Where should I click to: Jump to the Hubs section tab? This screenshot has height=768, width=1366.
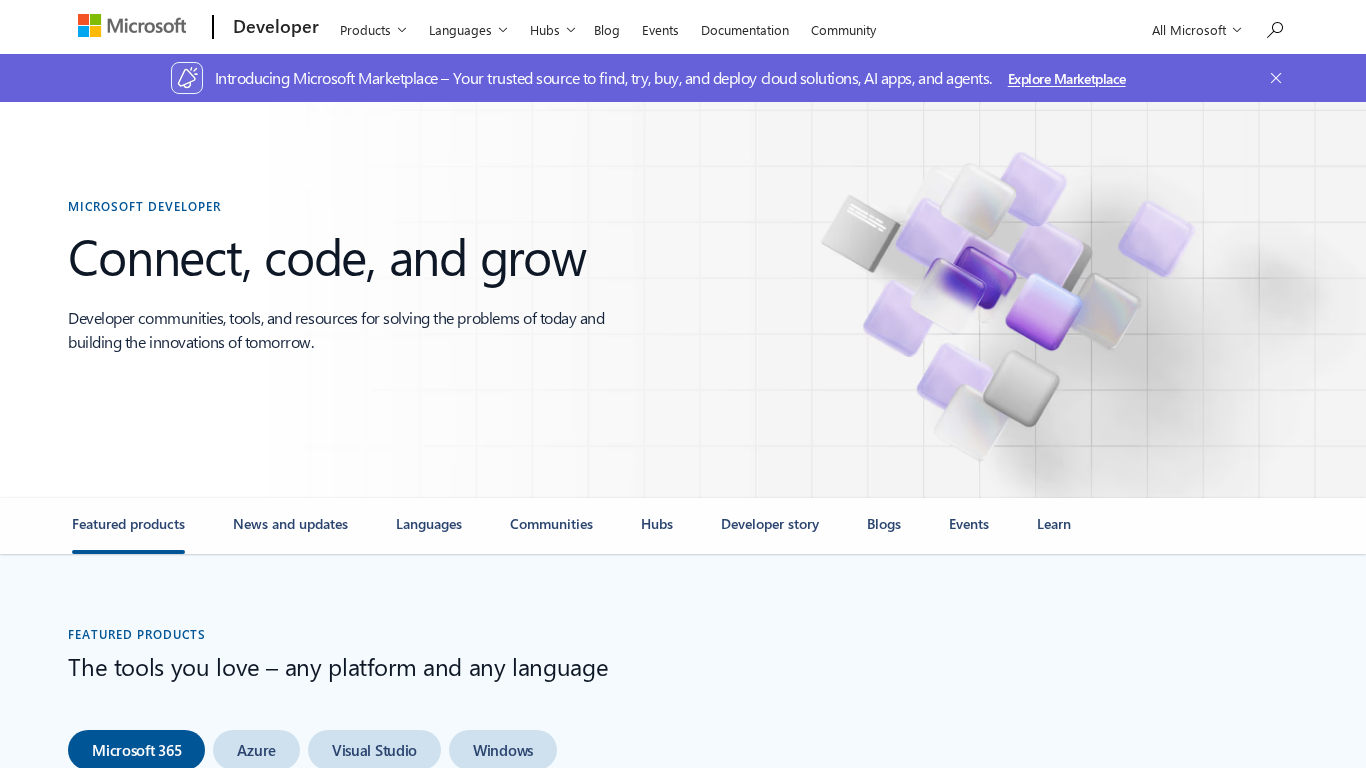pyautogui.click(x=657, y=525)
